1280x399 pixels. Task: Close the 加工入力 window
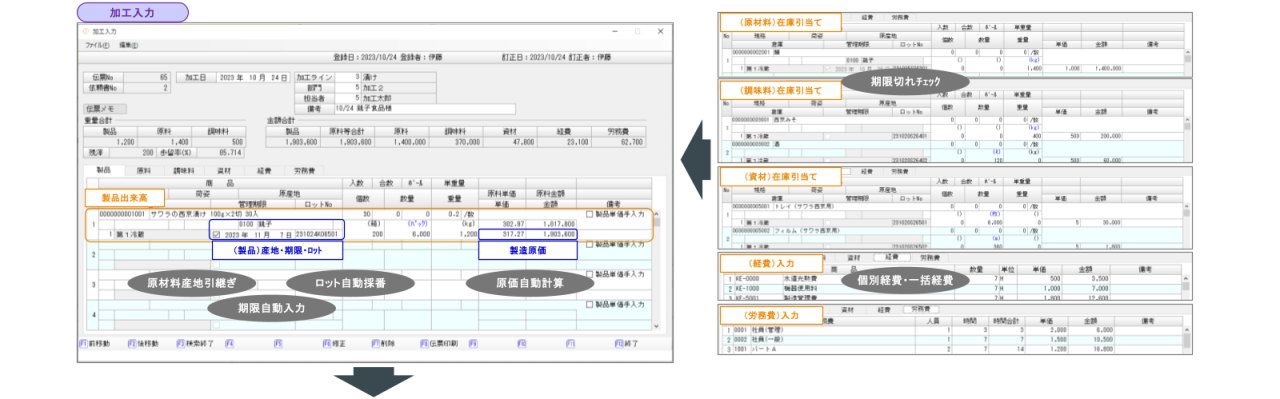coord(660,32)
